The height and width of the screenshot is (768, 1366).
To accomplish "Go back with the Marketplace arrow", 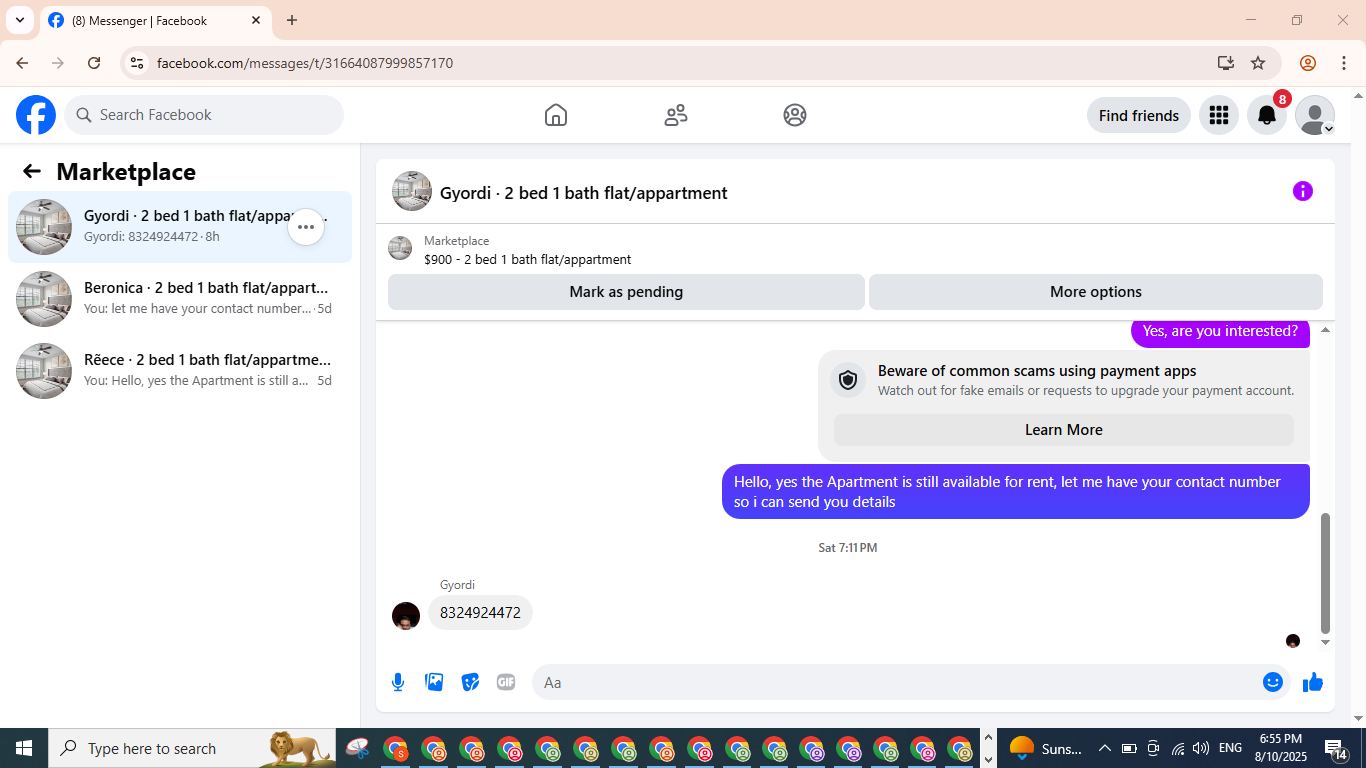I will 32,171.
